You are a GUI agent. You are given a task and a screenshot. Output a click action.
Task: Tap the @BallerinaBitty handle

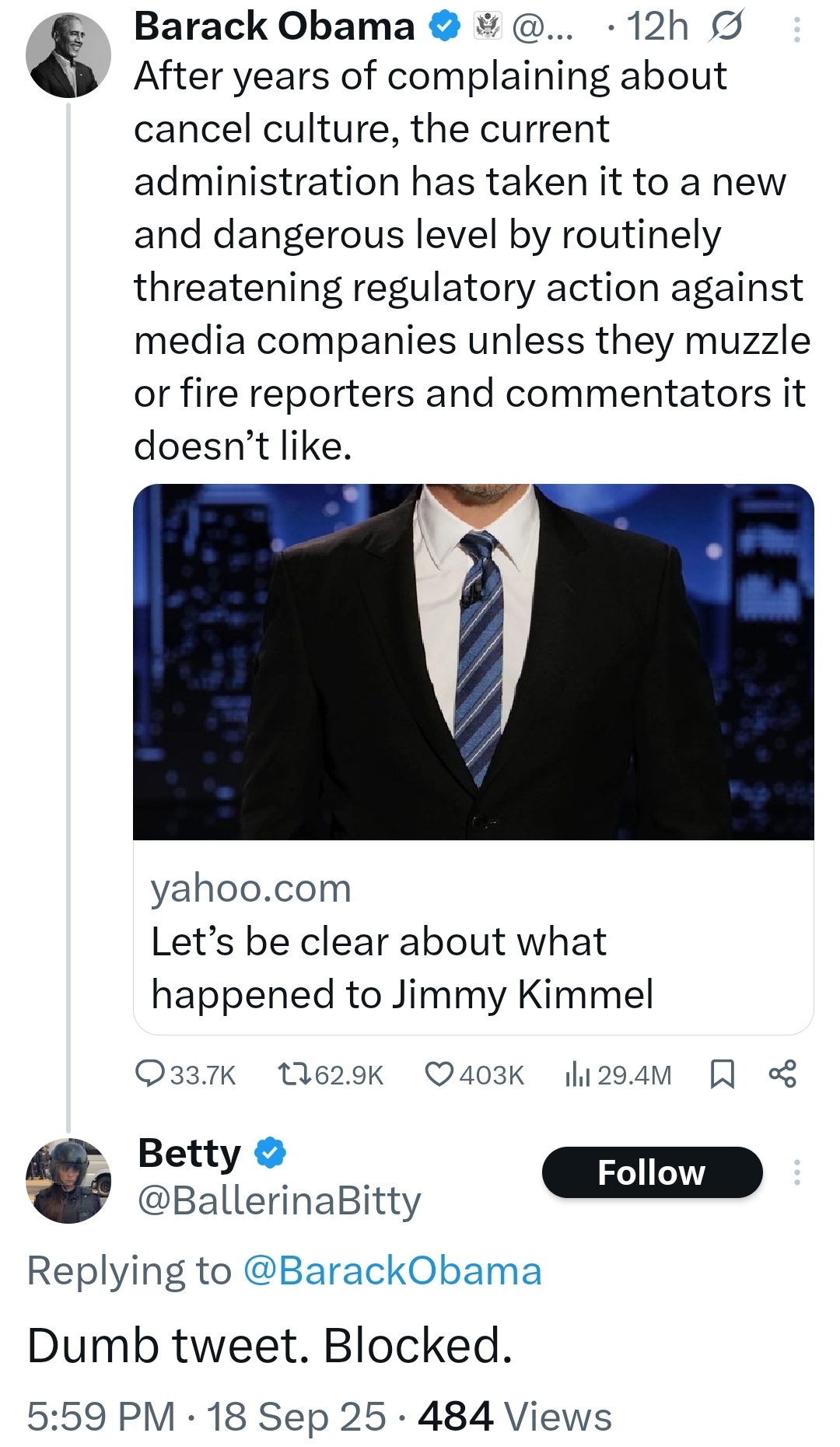[279, 1200]
